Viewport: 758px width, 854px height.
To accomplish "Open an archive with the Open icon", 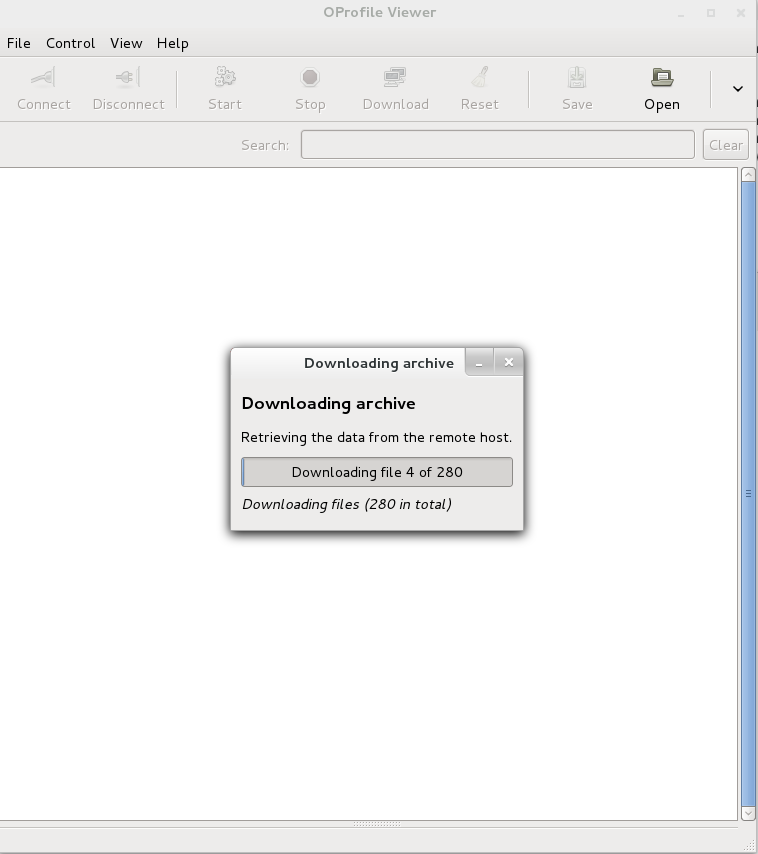I will coord(661,78).
